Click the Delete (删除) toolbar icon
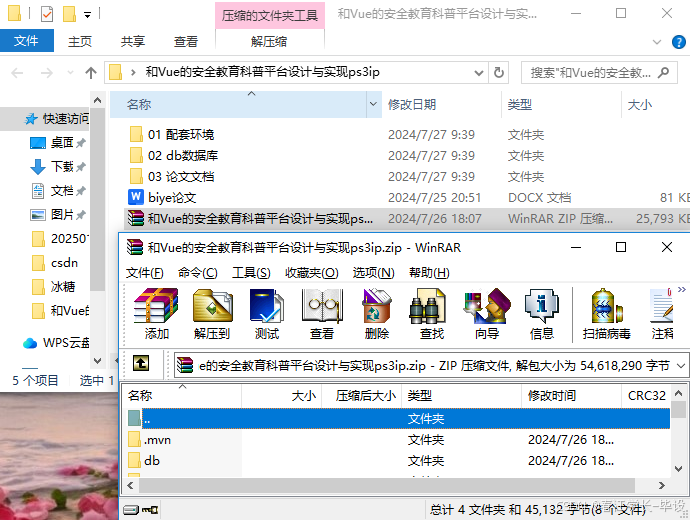This screenshot has width=690, height=520. pos(377,313)
